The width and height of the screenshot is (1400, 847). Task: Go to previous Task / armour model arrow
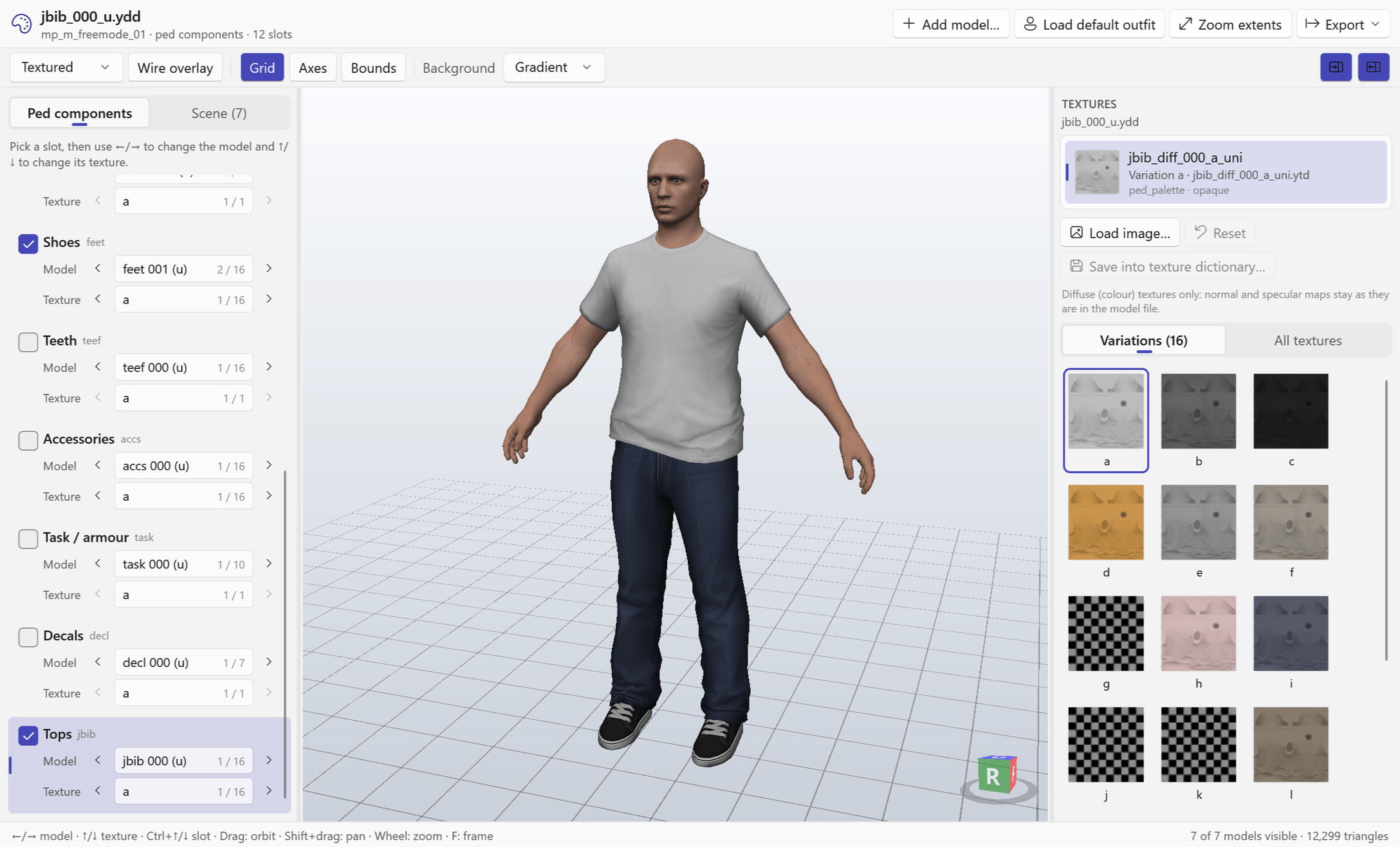point(98,564)
